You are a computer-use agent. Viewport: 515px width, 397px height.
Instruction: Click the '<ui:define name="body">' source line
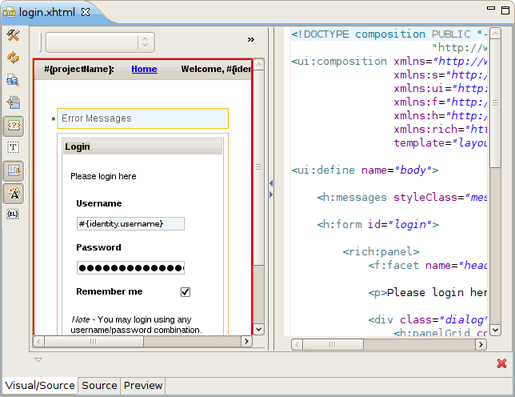point(365,170)
